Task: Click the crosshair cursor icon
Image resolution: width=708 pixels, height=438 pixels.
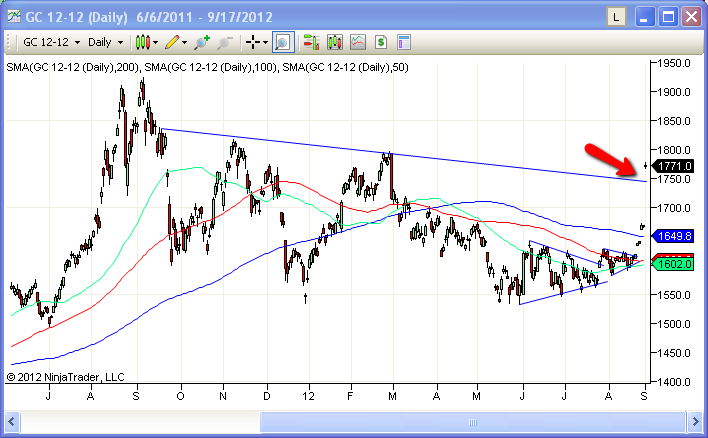Action: pos(252,42)
